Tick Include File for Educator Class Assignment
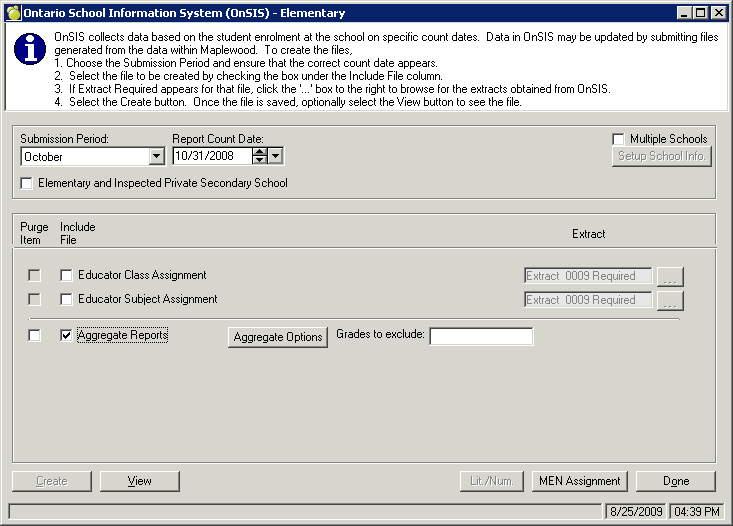The image size is (733, 526). coord(66,275)
